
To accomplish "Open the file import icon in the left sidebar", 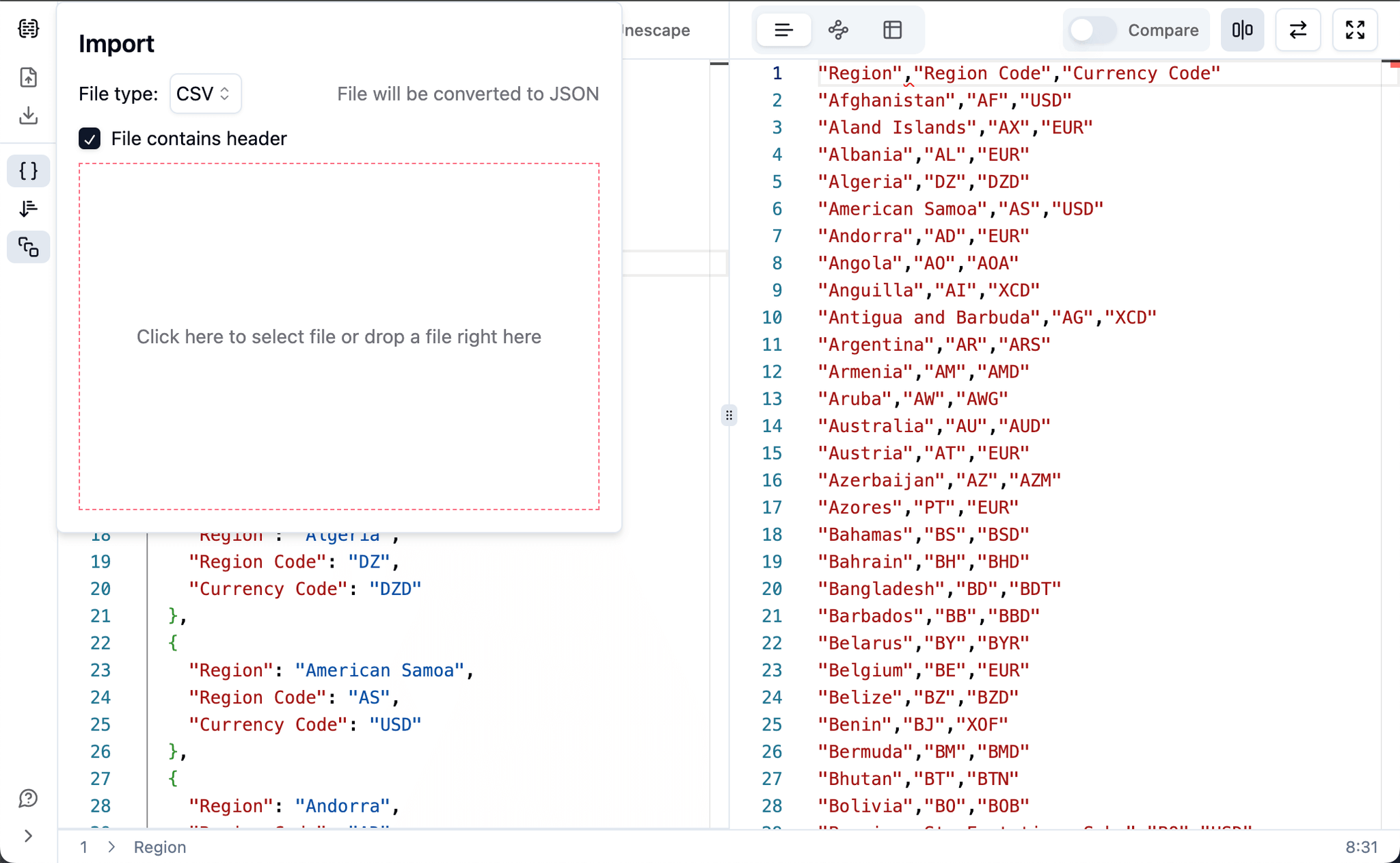I will [27, 77].
